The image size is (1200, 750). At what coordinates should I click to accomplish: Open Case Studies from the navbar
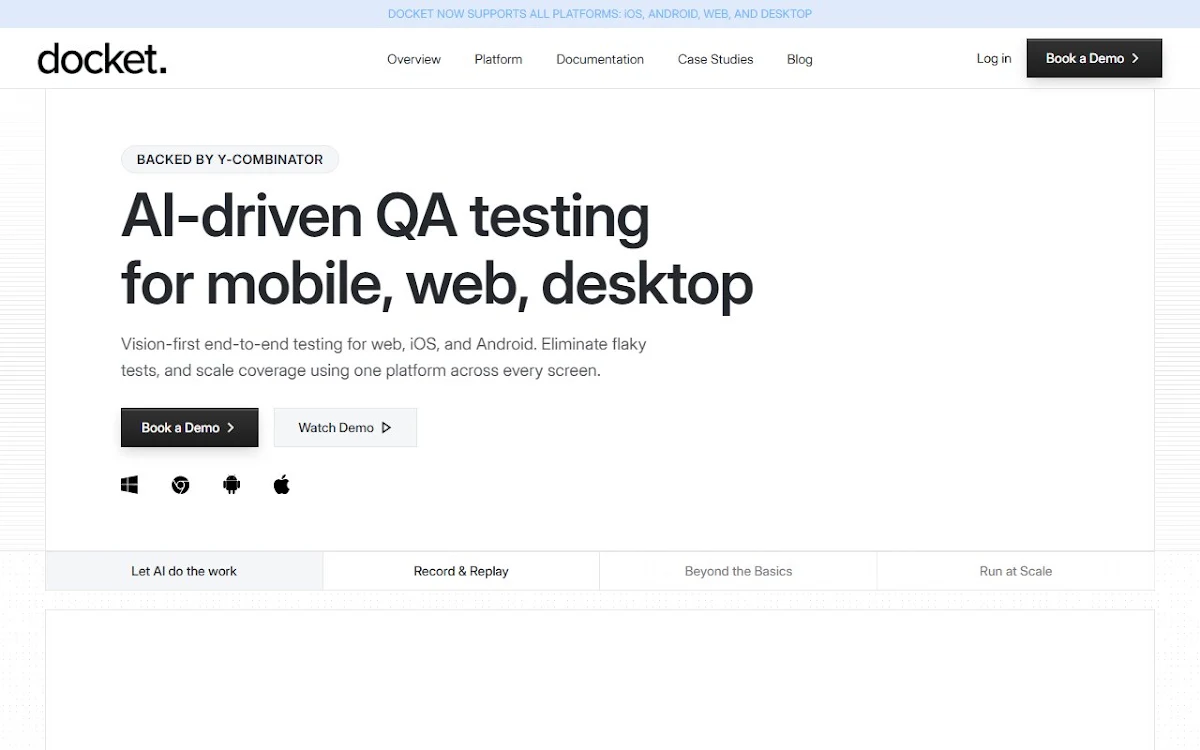click(x=715, y=59)
